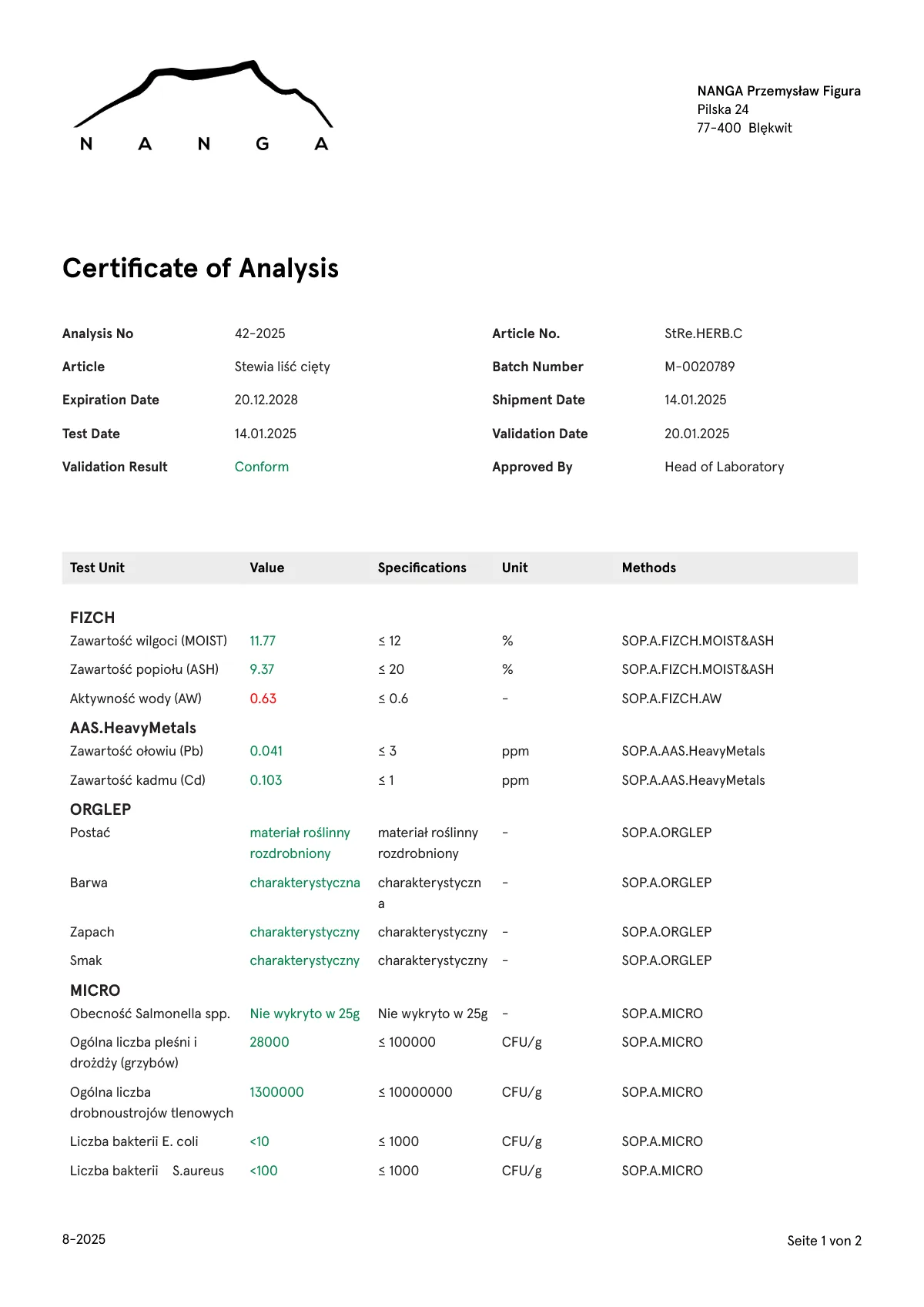Select the Shipment Date value '14.01.2025'
Viewport: 924px width, 1307px height.
(x=695, y=400)
